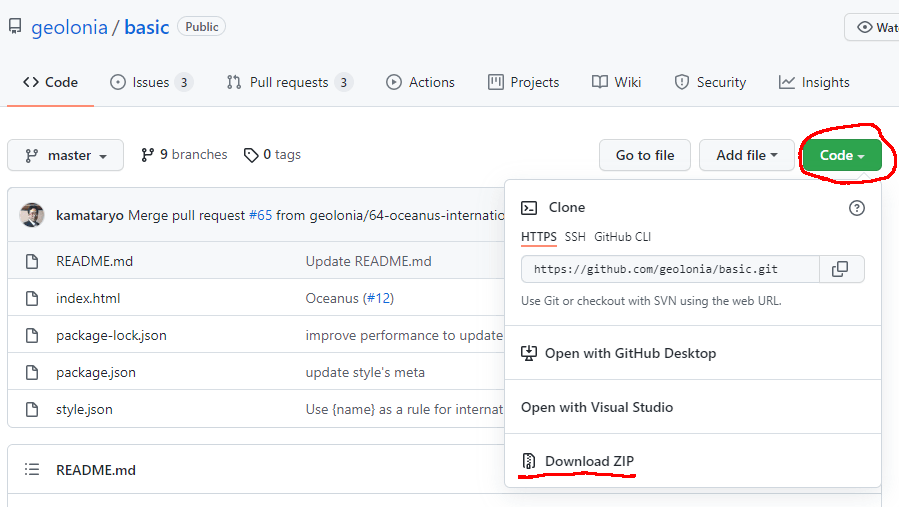Switch to the Code tab
This screenshot has height=507, width=899.
(50, 82)
